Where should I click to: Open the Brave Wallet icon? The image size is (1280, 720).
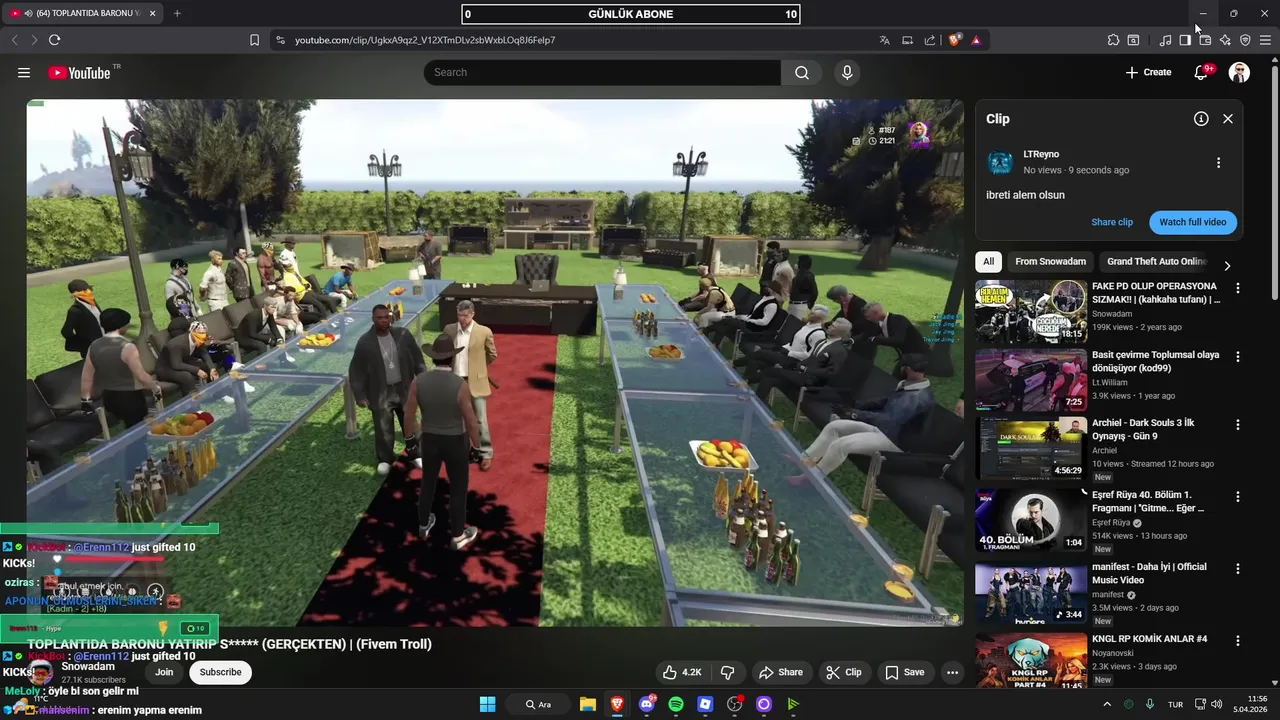coord(1205,40)
